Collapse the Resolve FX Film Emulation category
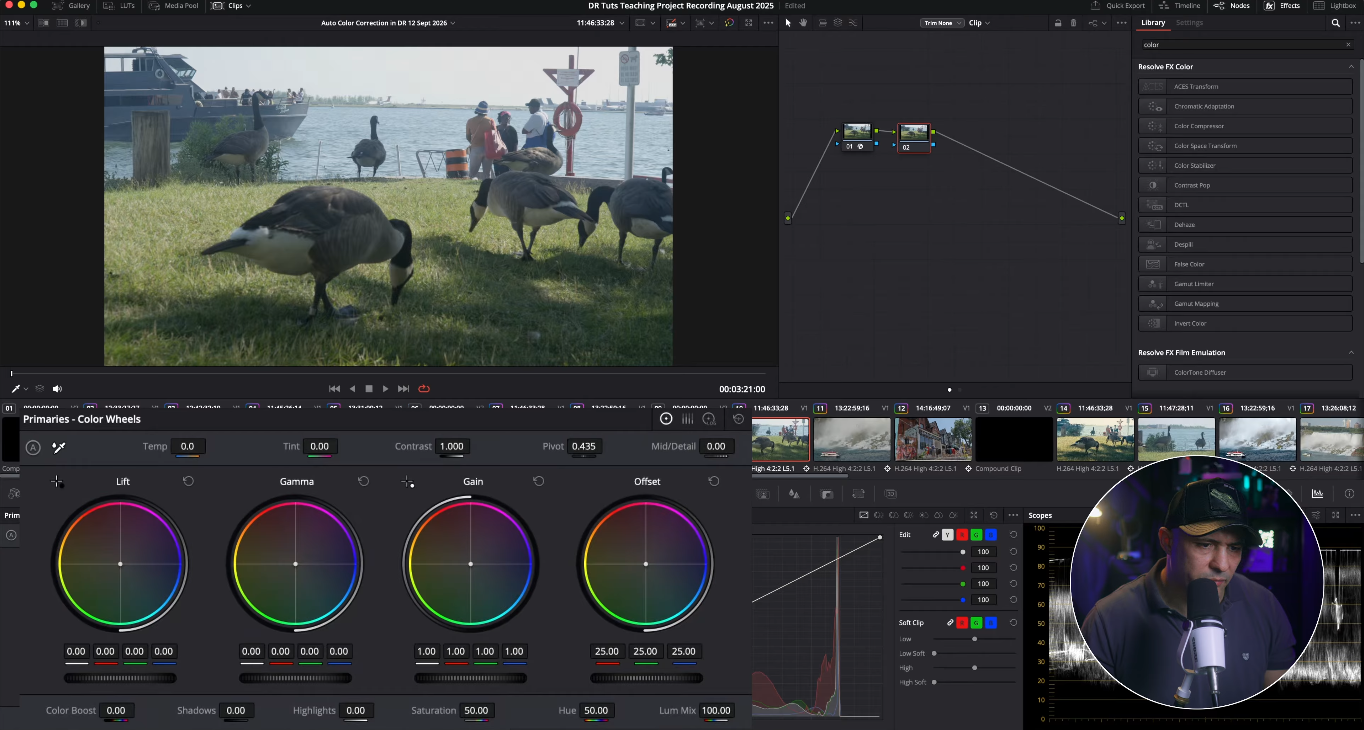1364x730 pixels. click(1351, 353)
